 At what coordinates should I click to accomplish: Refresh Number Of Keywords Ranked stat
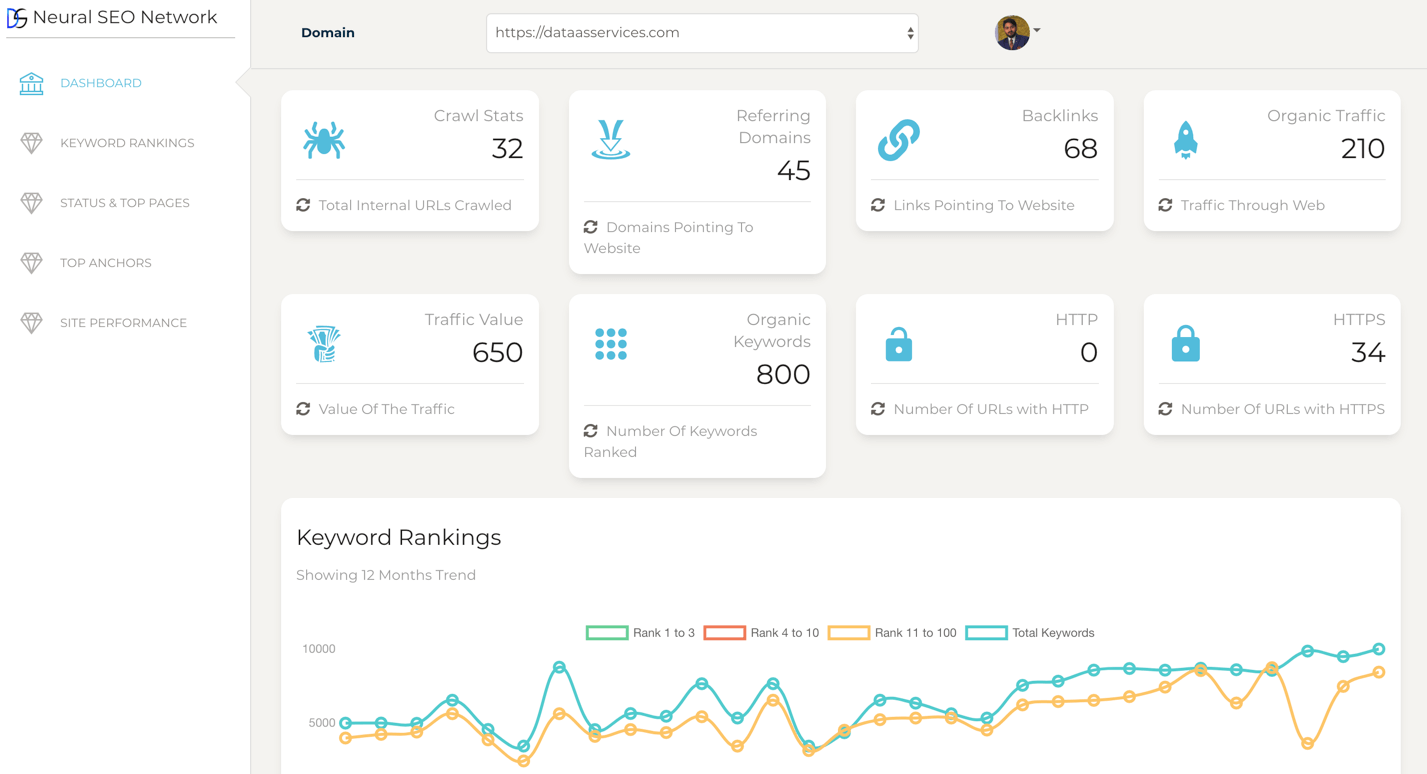[591, 431]
